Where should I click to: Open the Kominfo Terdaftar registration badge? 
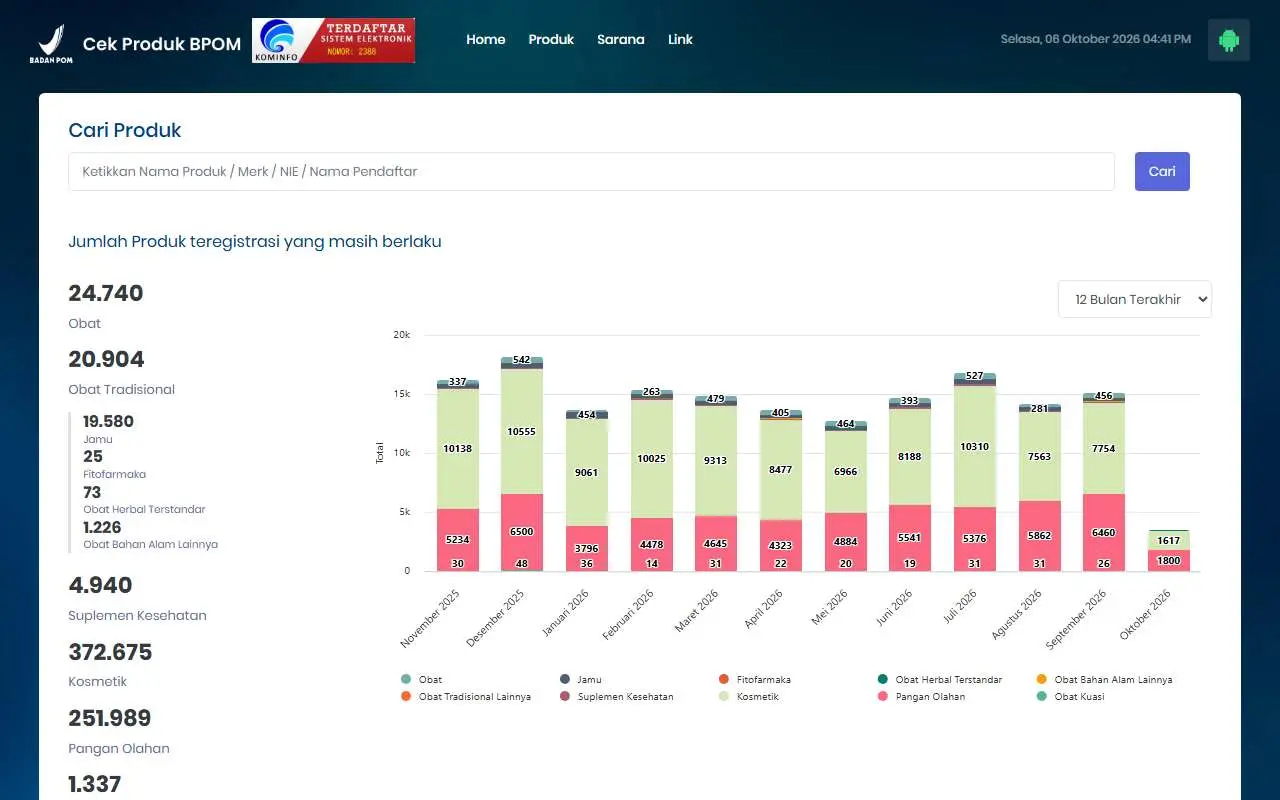pos(333,40)
